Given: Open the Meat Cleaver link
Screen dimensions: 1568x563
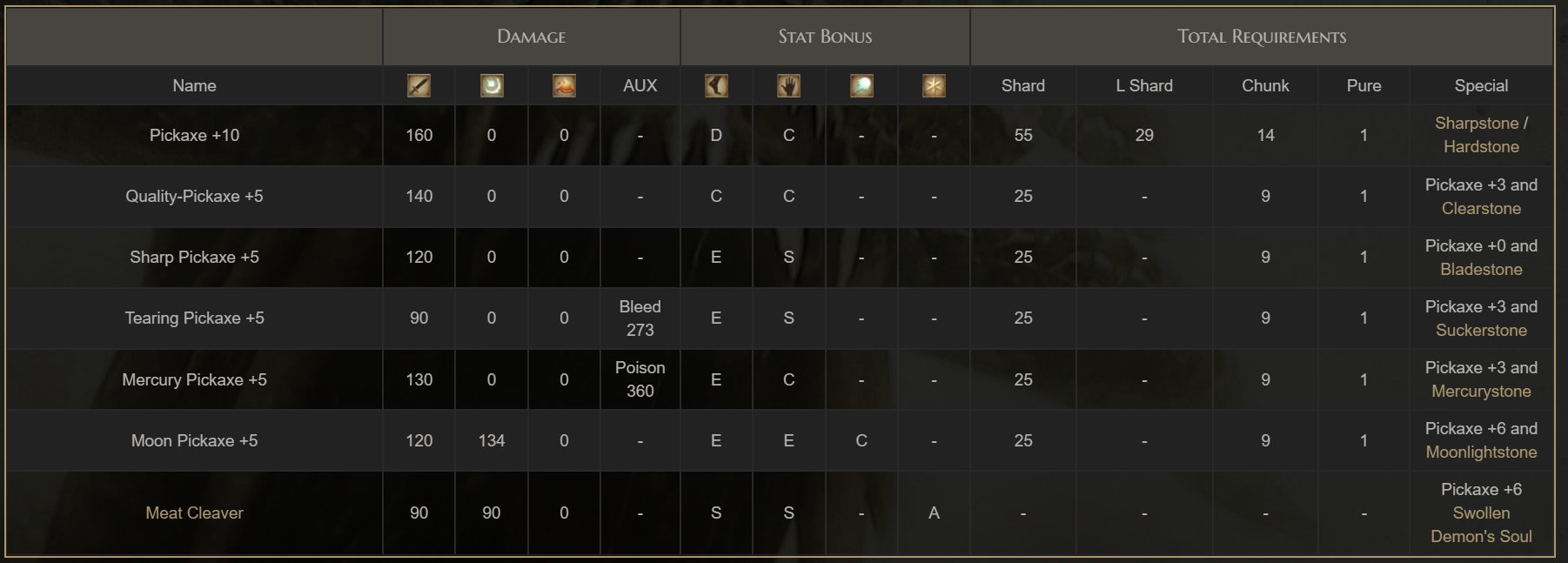Looking at the screenshot, I should coord(194,513).
